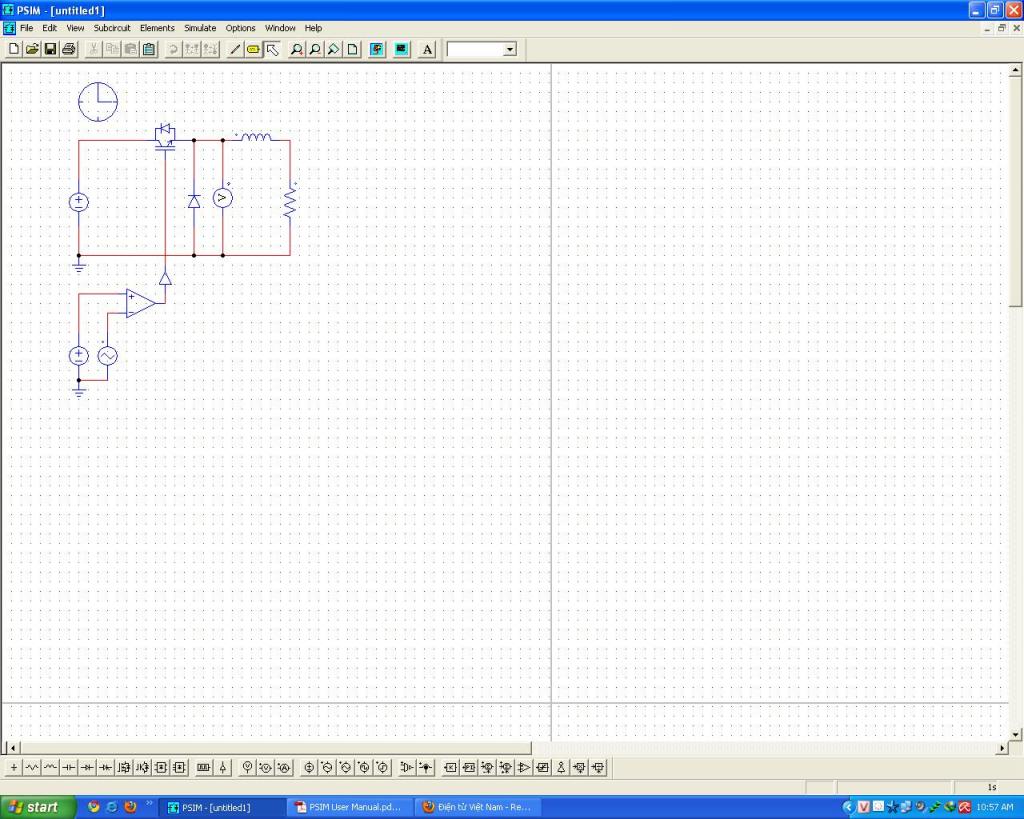
Task: Click the yellow Label tool icon
Action: click(x=253, y=49)
